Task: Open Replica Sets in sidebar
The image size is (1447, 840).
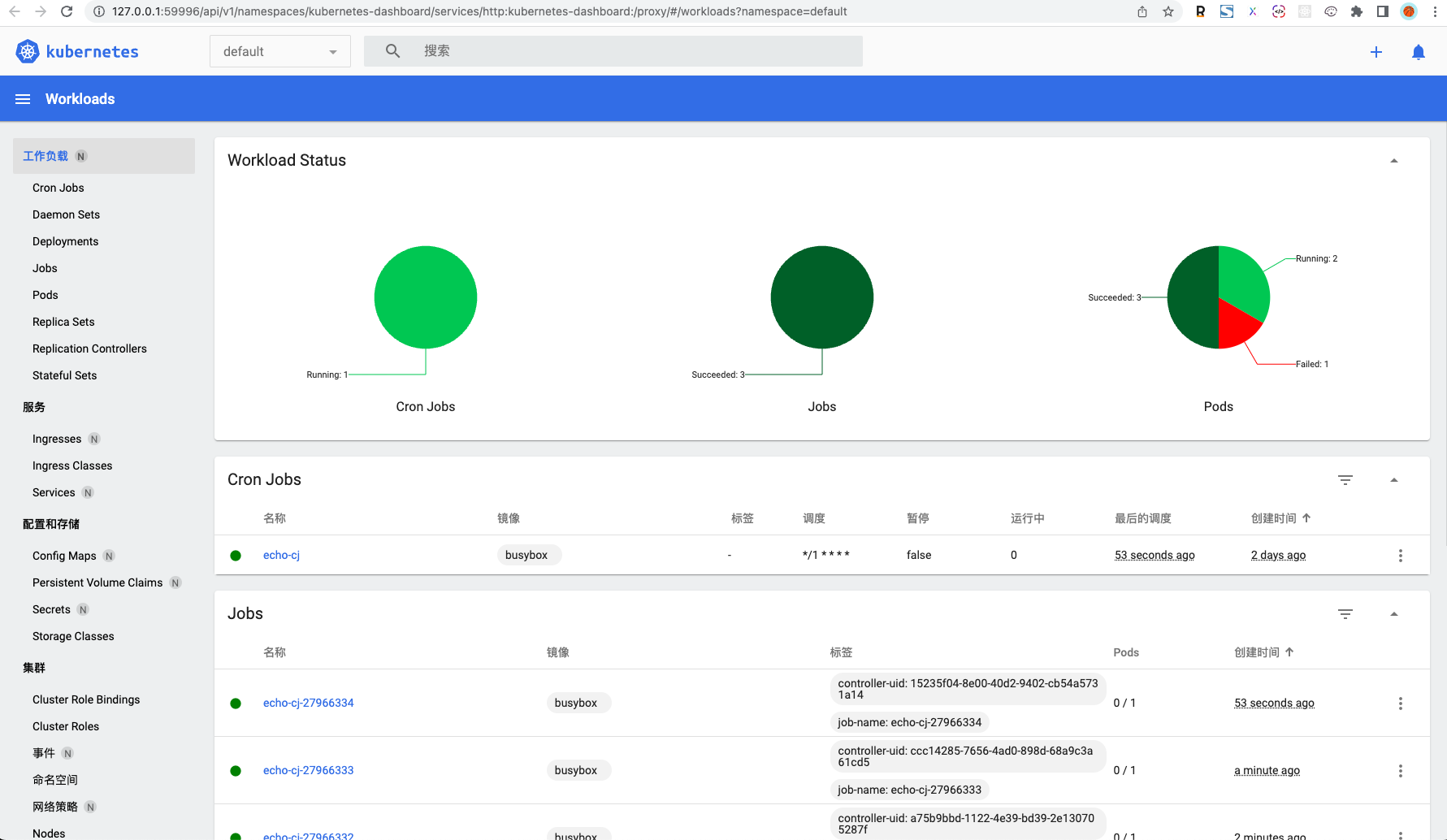Action: pyautogui.click(x=63, y=322)
